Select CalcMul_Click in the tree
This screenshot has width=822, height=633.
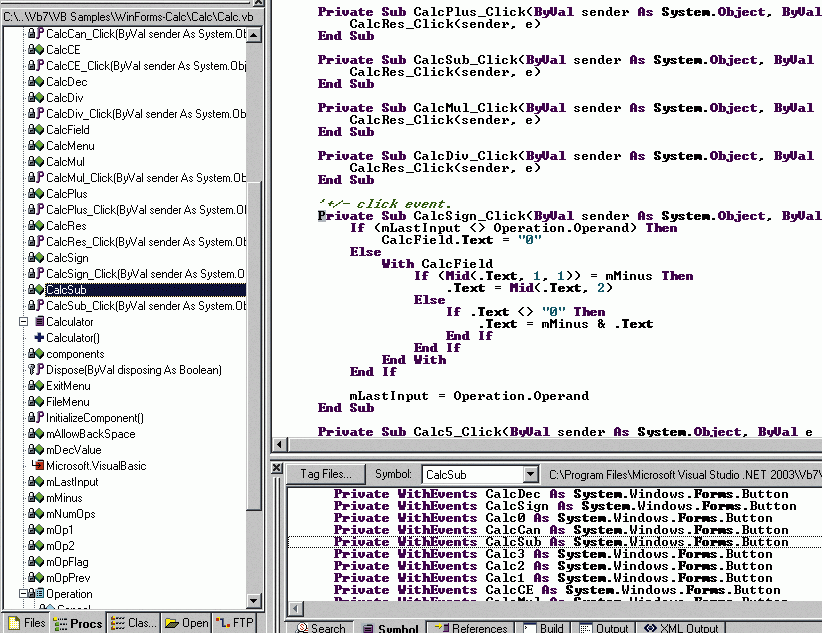click(146, 178)
